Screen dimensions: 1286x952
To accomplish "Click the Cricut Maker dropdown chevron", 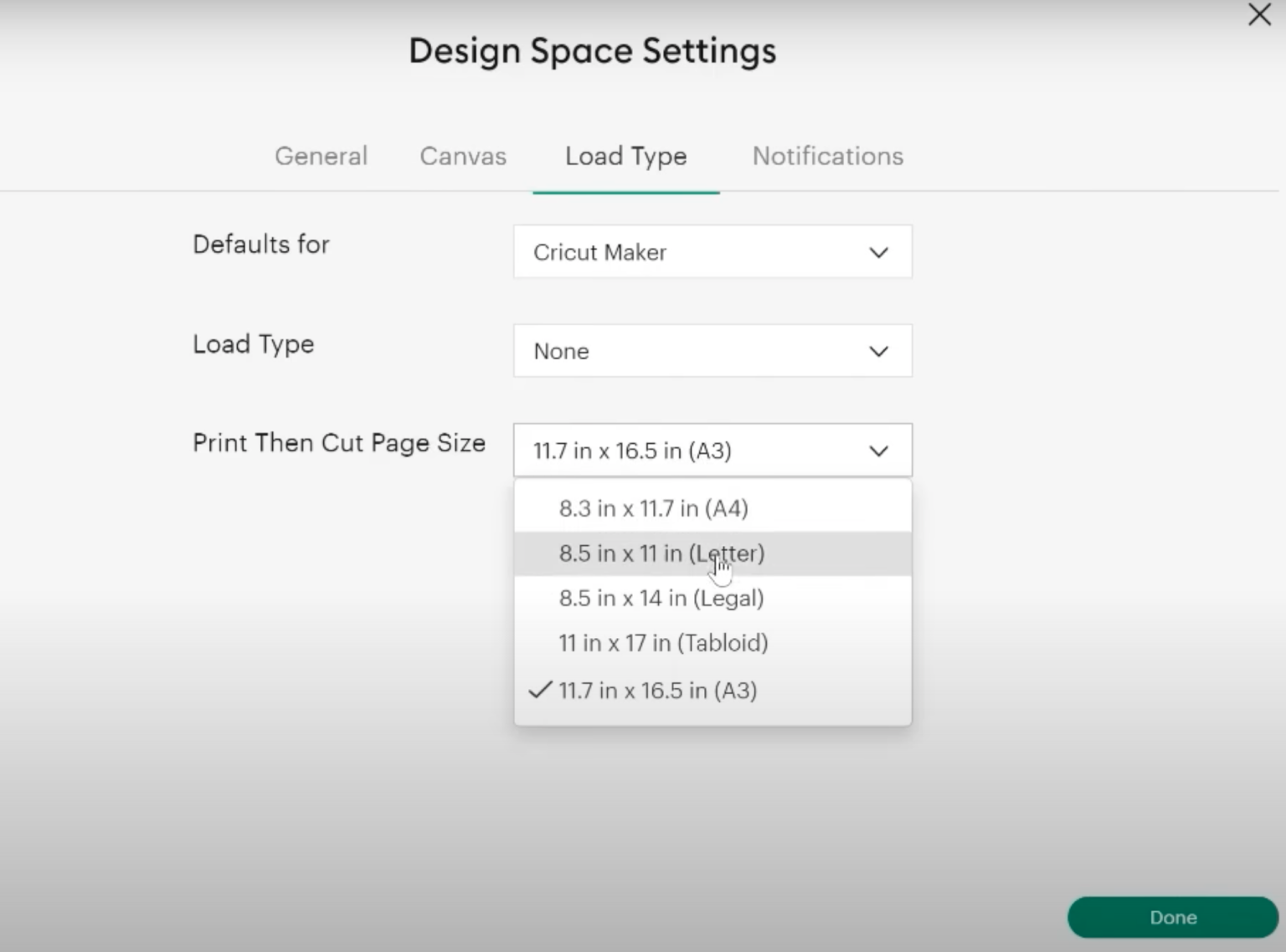I will click(x=878, y=252).
